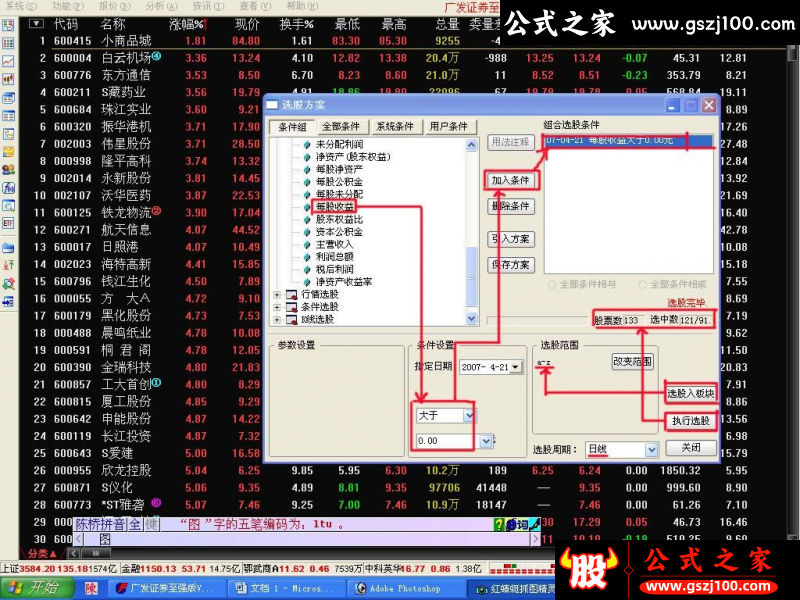
Task: Open the 大于 comparison dropdown
Action: click(469, 416)
